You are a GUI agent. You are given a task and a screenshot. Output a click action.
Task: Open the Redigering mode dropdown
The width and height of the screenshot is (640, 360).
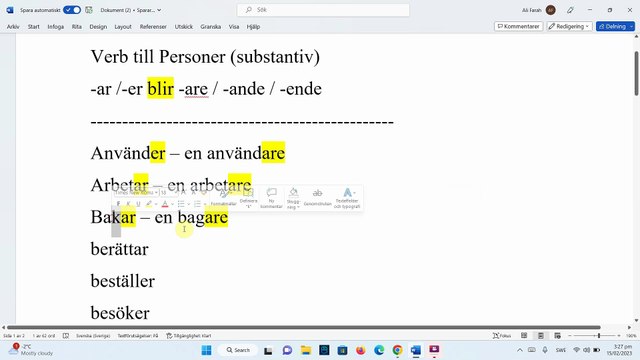coord(569,26)
